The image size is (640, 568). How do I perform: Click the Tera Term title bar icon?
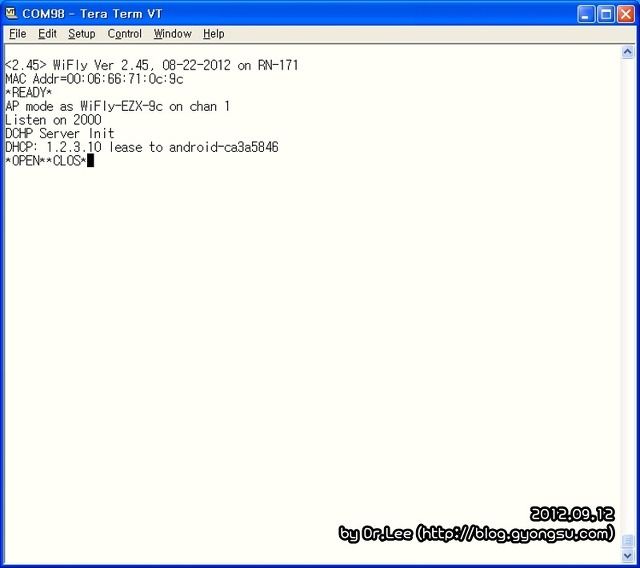(11, 13)
